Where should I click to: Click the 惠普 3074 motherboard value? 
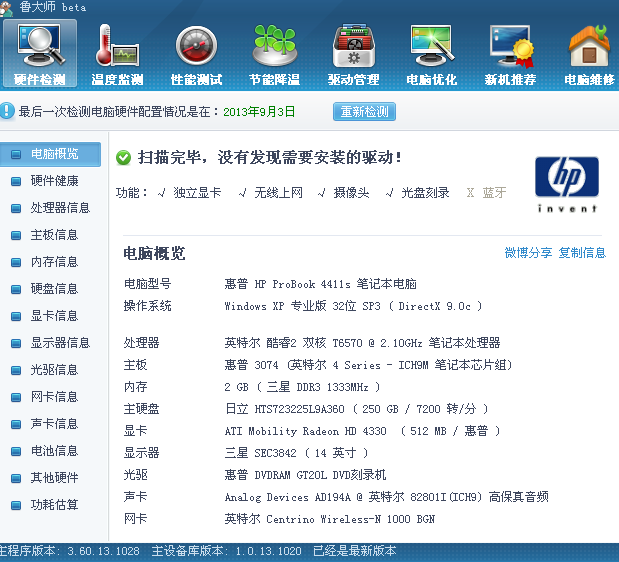click(368, 365)
